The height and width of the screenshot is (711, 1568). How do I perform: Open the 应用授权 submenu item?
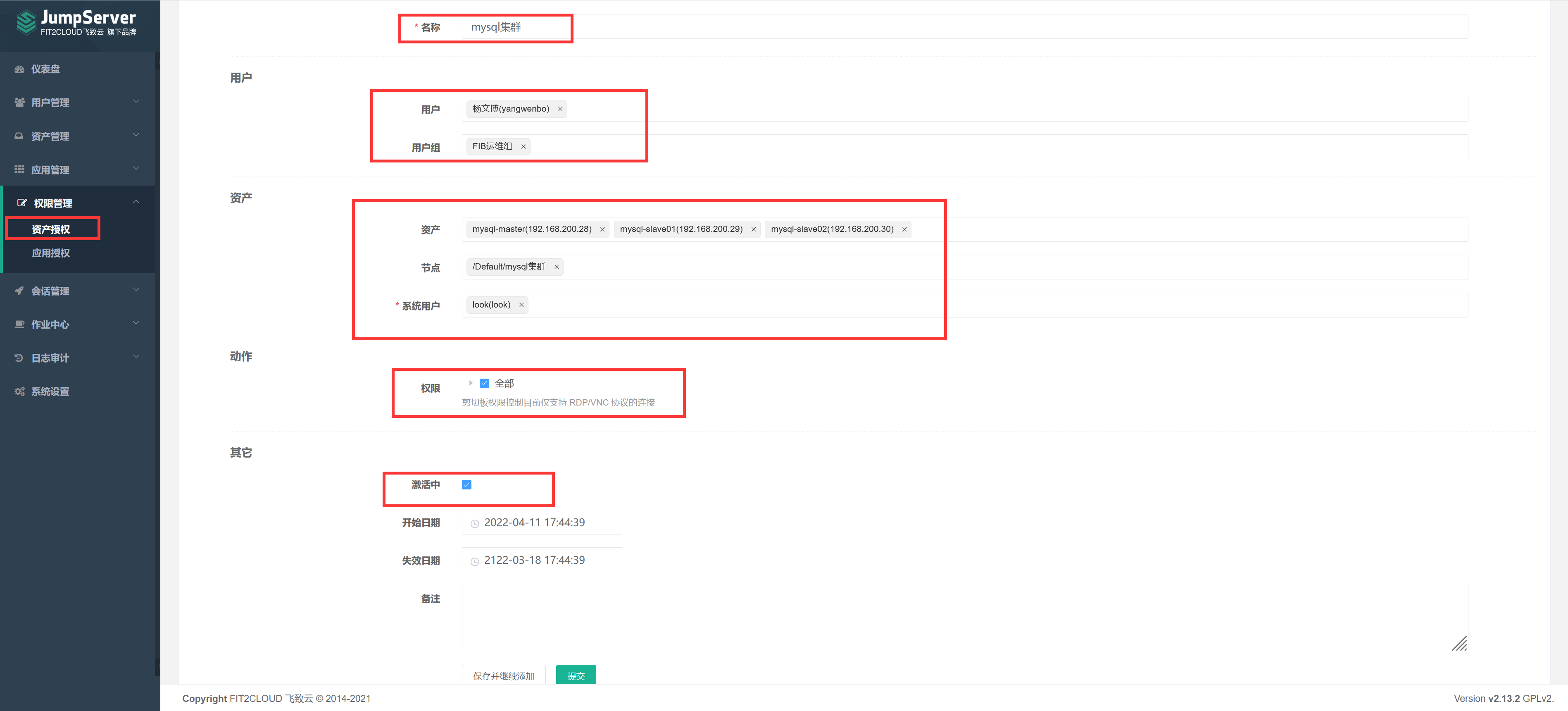pos(51,253)
